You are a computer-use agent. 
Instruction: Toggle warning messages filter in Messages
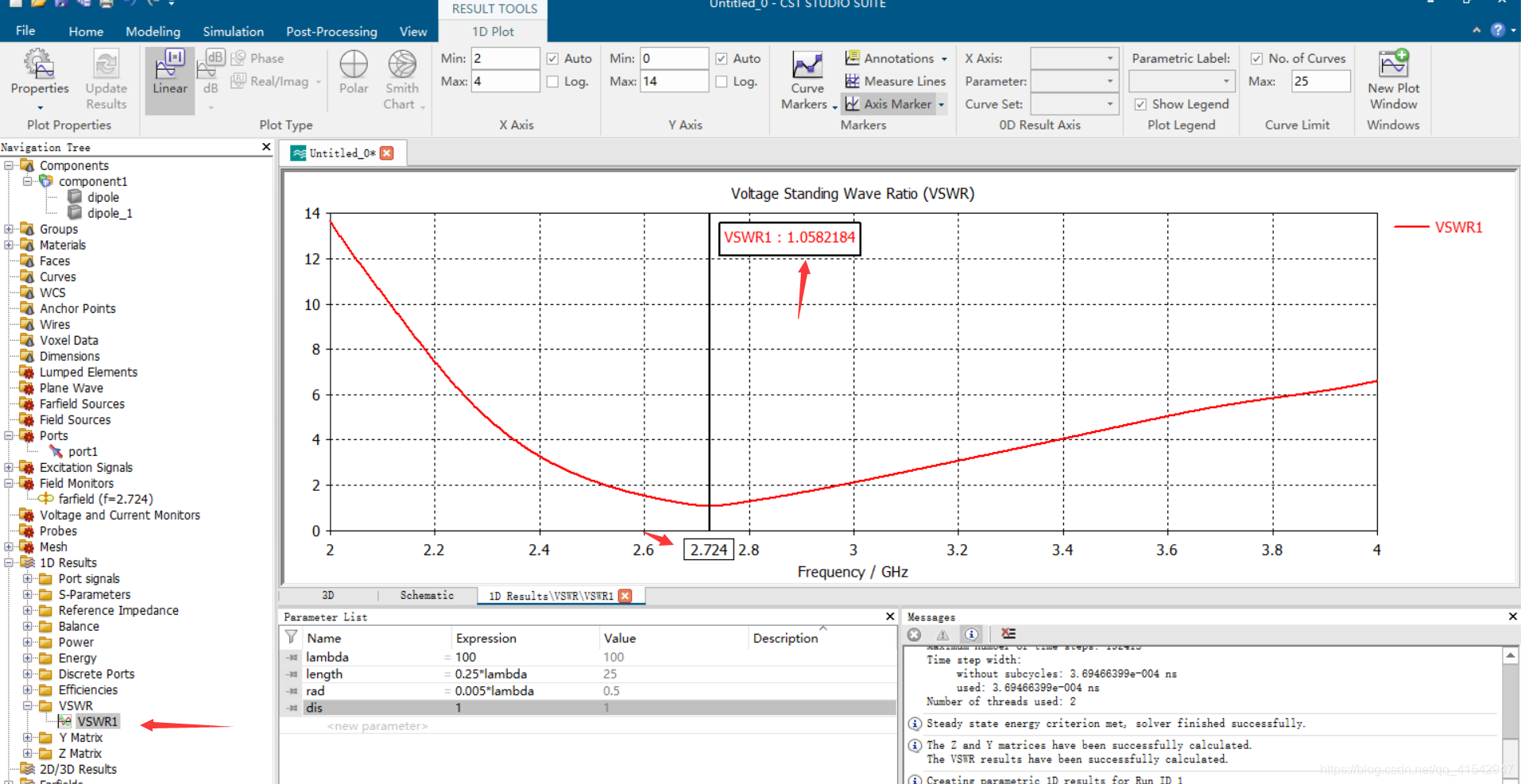coord(942,634)
